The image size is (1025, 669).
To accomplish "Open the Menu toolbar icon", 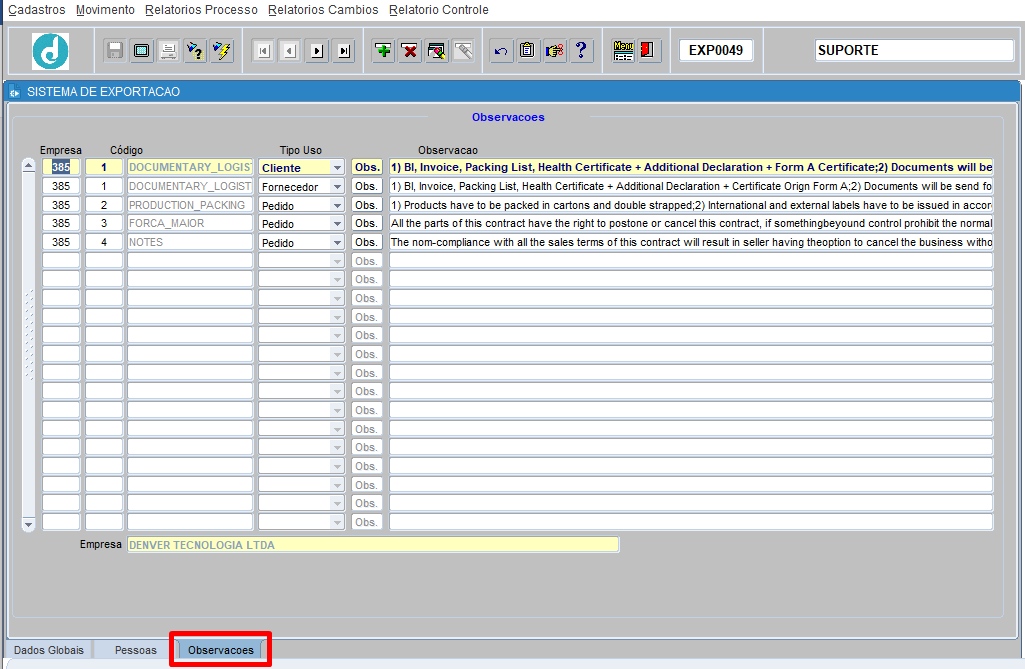I will tap(623, 50).
